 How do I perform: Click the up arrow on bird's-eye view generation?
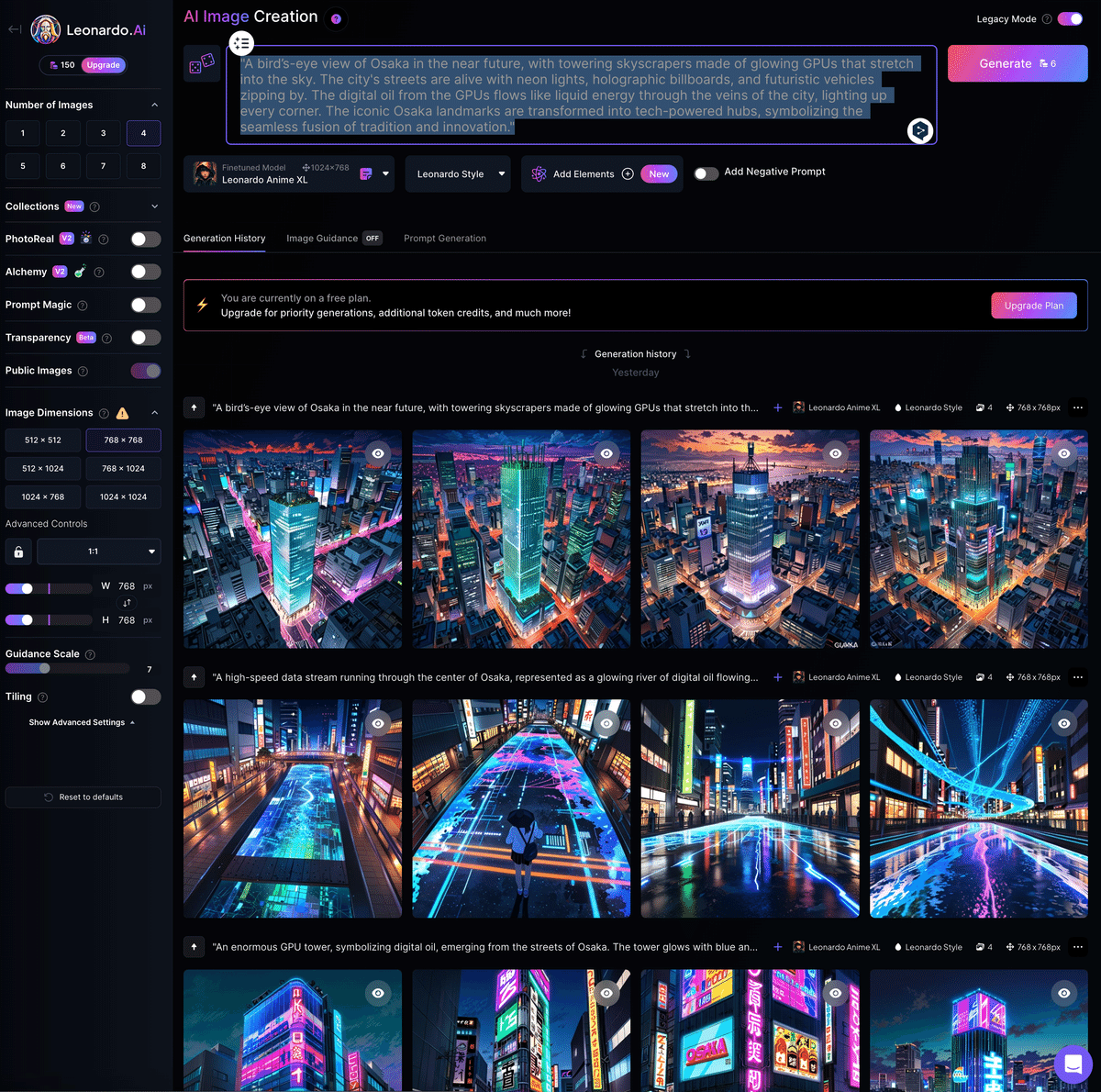[x=194, y=407]
